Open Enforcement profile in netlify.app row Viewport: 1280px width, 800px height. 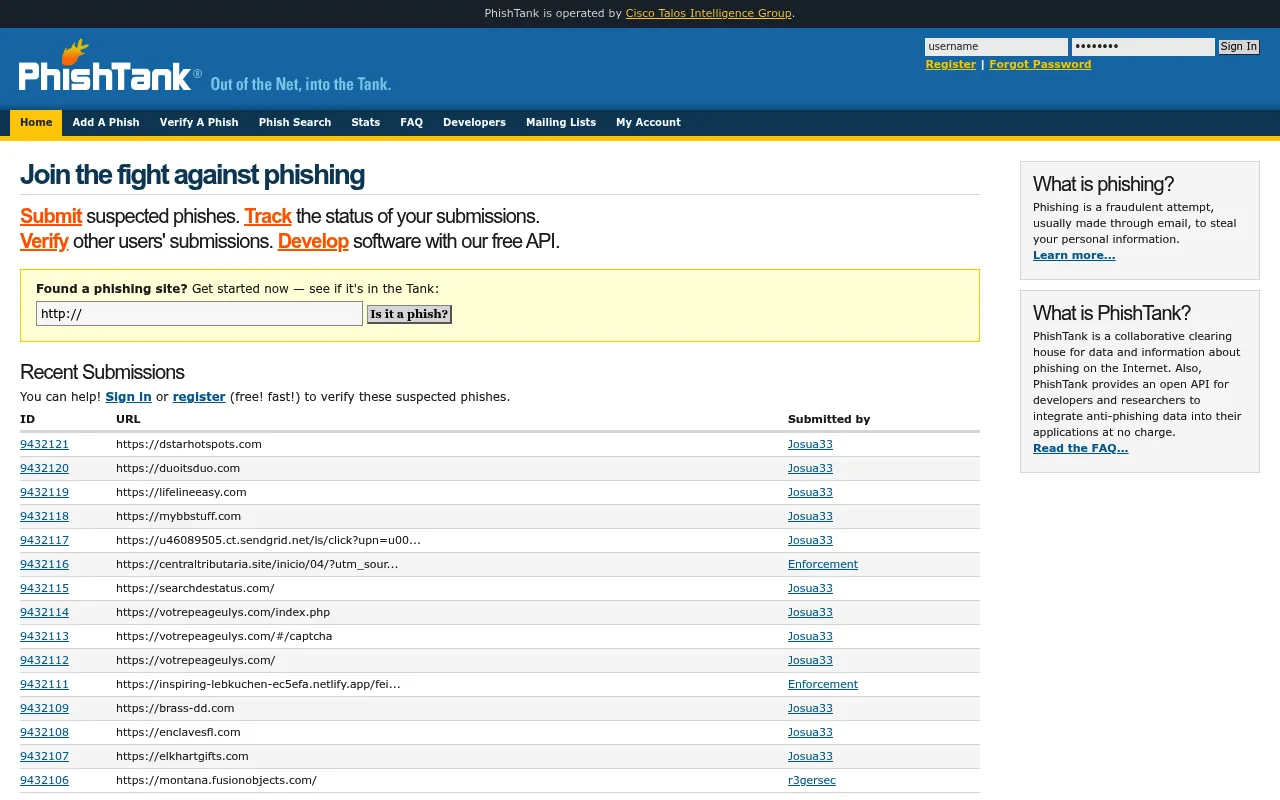pyautogui.click(x=823, y=684)
